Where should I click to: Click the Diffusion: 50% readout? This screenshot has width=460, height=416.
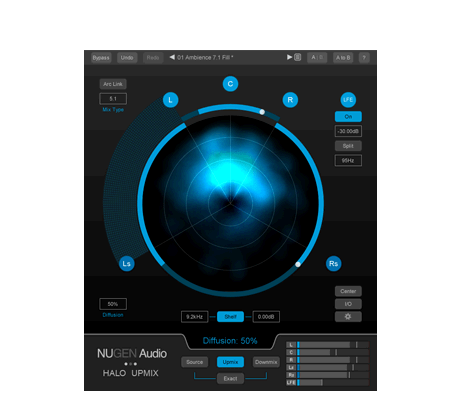[x=230, y=341]
